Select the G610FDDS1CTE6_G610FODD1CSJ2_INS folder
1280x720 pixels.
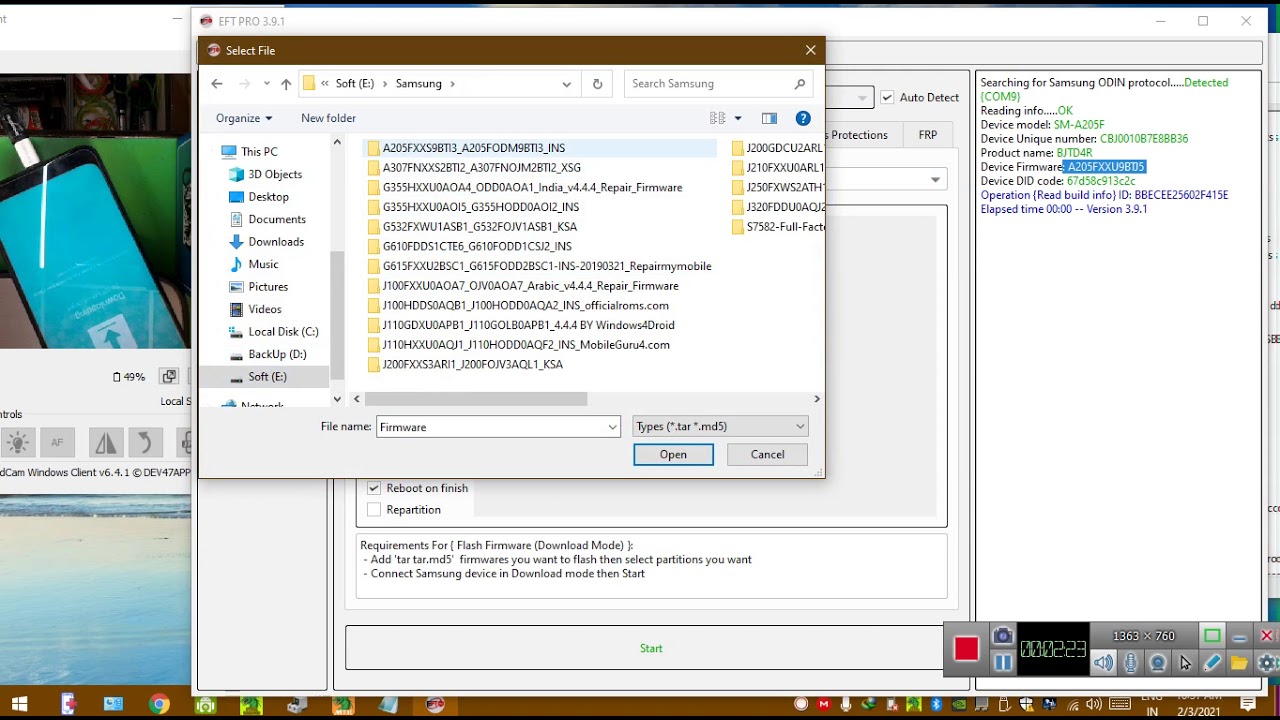[477, 246]
